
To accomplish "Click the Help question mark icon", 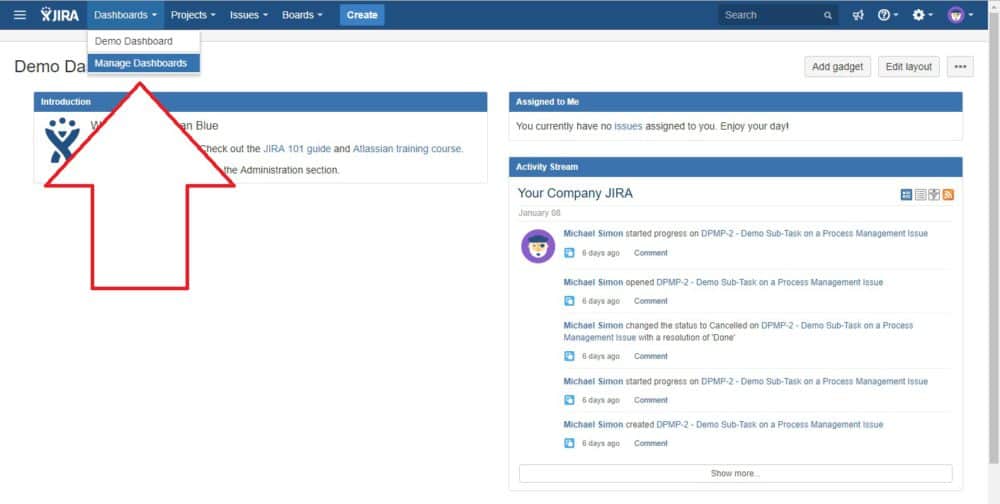I will point(883,15).
